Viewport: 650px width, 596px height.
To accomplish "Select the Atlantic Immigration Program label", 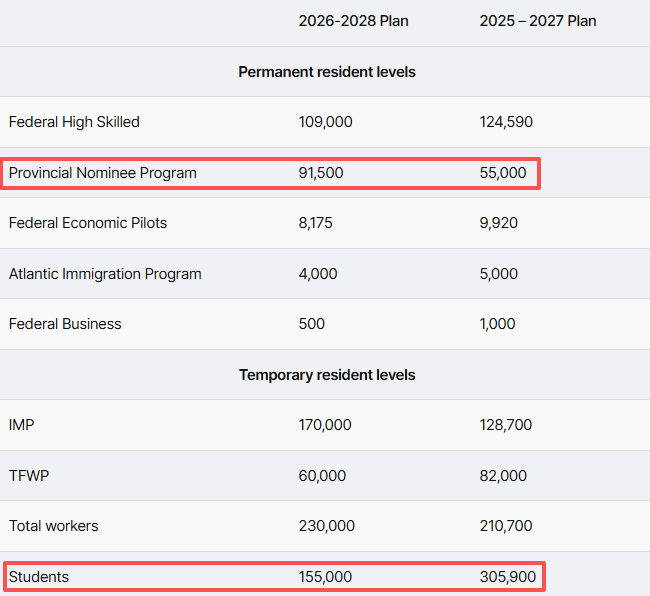I will pyautogui.click(x=105, y=274).
